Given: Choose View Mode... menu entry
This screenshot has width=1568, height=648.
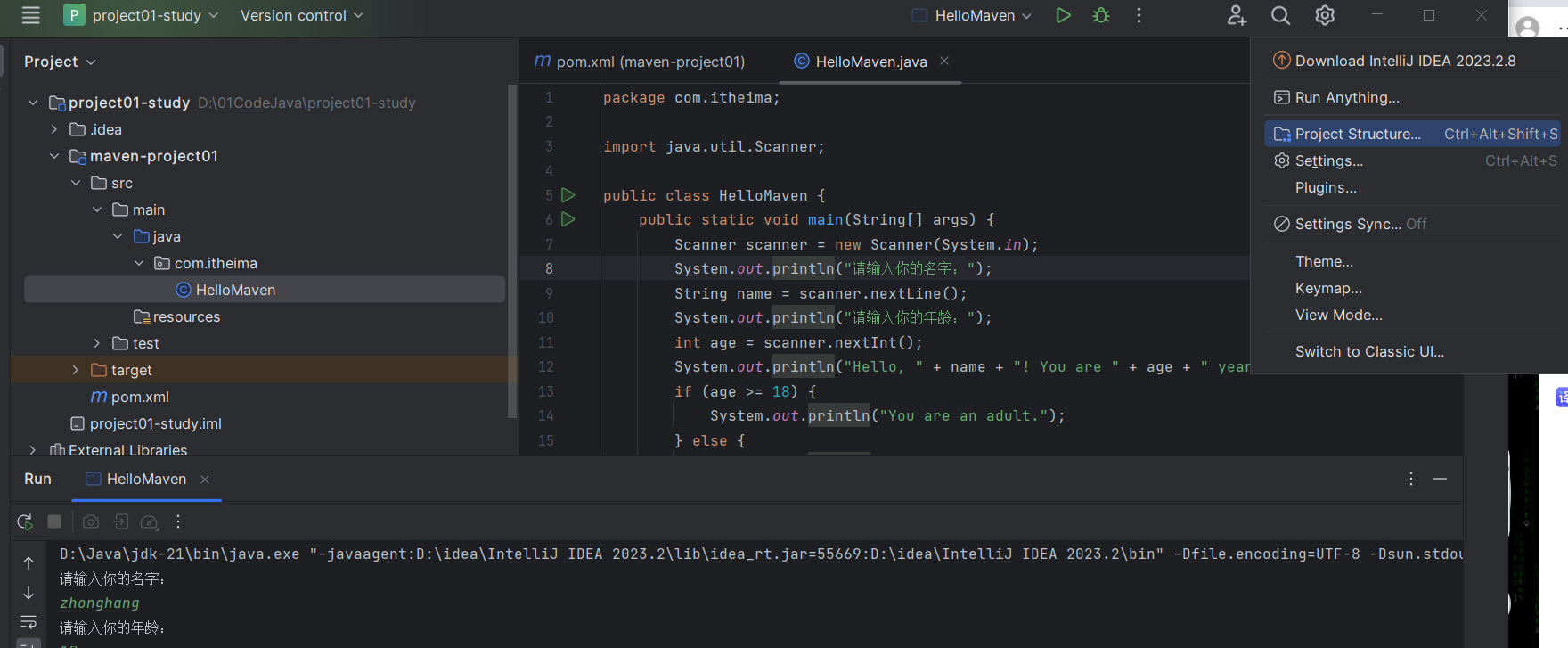Looking at the screenshot, I should click(x=1413, y=315).
